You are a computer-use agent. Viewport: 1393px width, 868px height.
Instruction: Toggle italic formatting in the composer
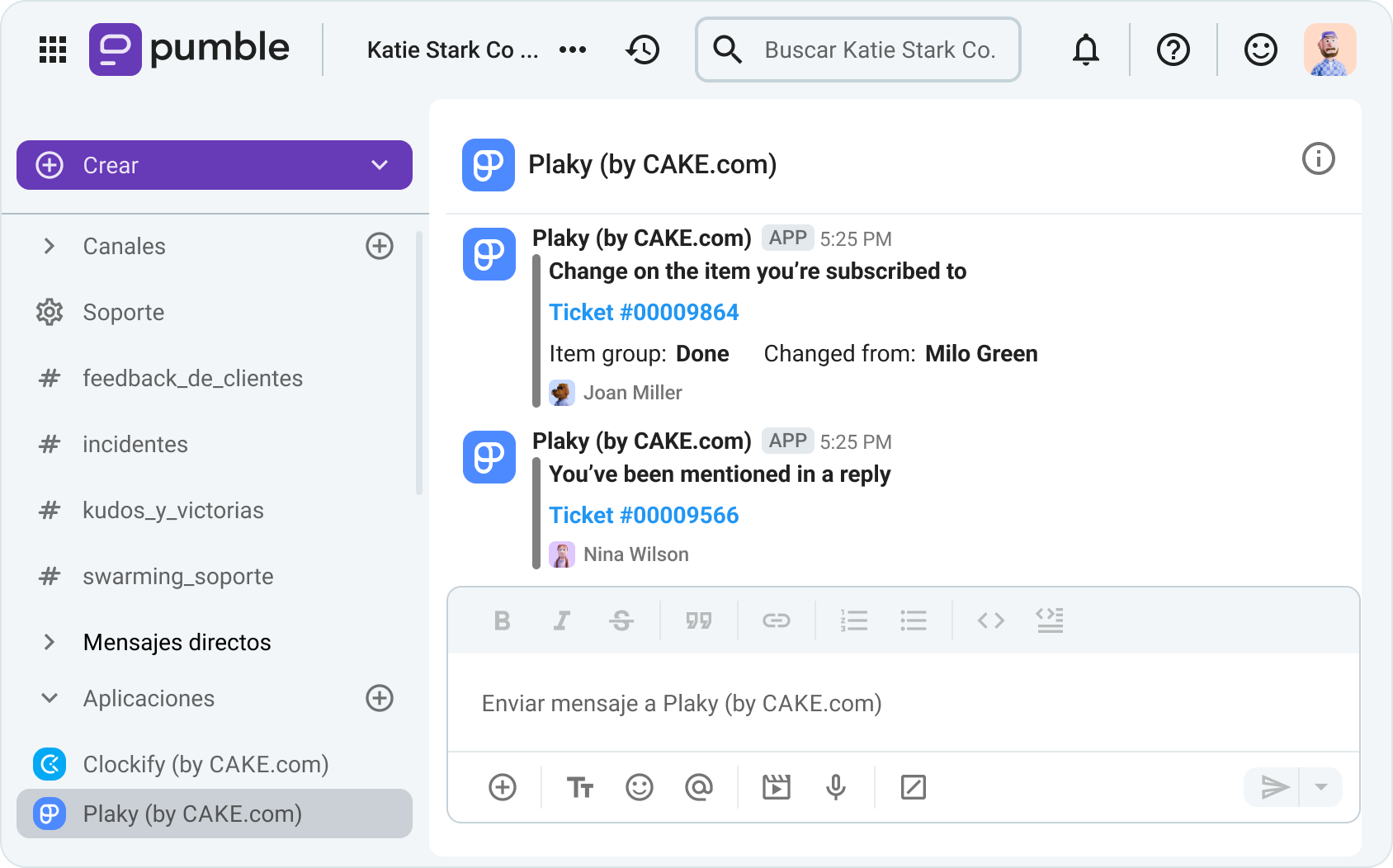click(x=562, y=620)
